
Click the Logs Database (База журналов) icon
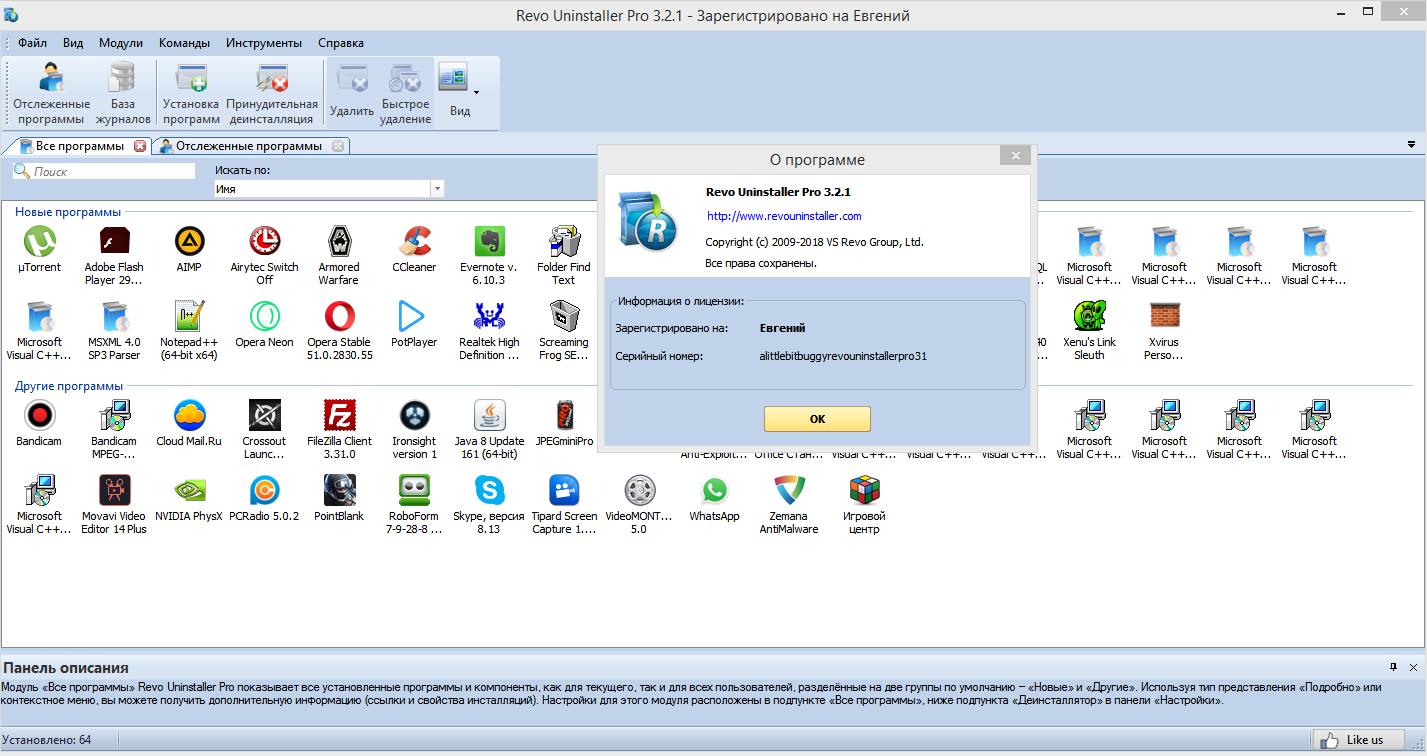point(122,92)
